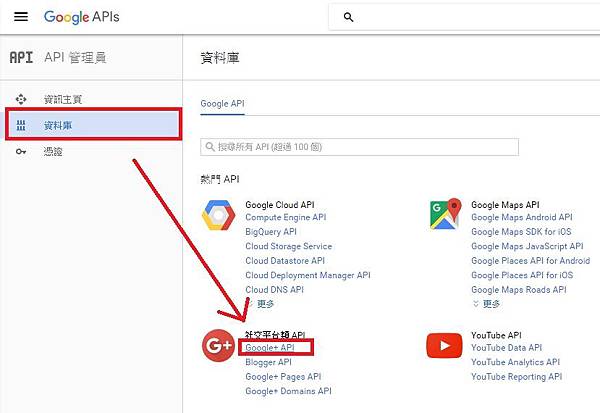This screenshot has height=413, width=600.
Task: Open Blogger API link
Action: pos(269,362)
